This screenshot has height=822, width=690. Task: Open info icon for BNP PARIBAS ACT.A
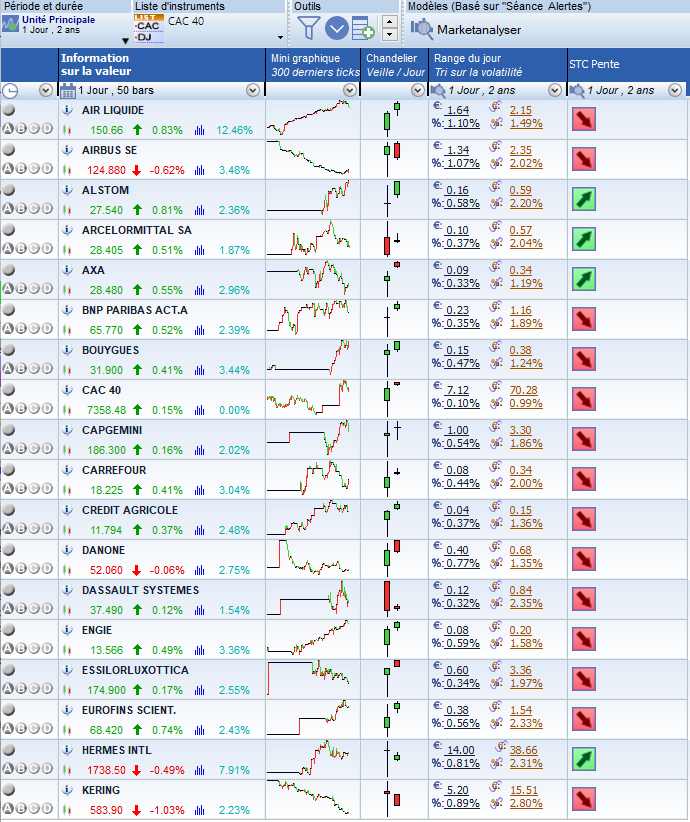point(67,310)
